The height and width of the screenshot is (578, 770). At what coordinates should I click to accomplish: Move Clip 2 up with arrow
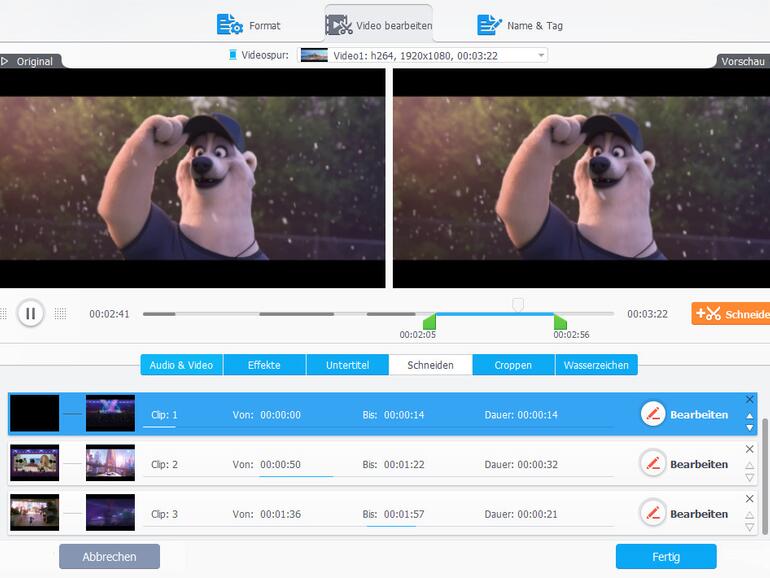(749, 465)
